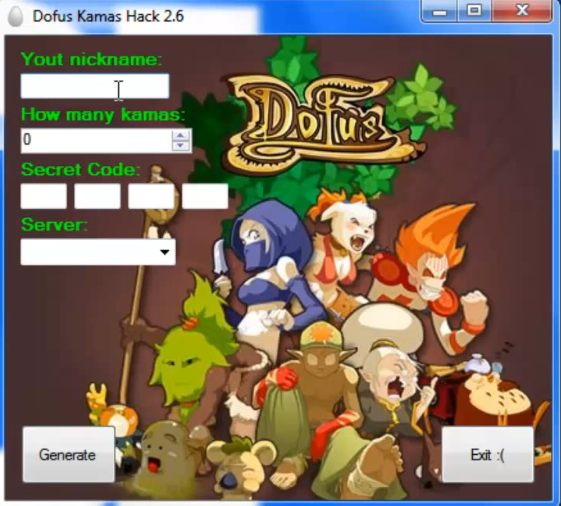Click the Generate button

[68, 455]
